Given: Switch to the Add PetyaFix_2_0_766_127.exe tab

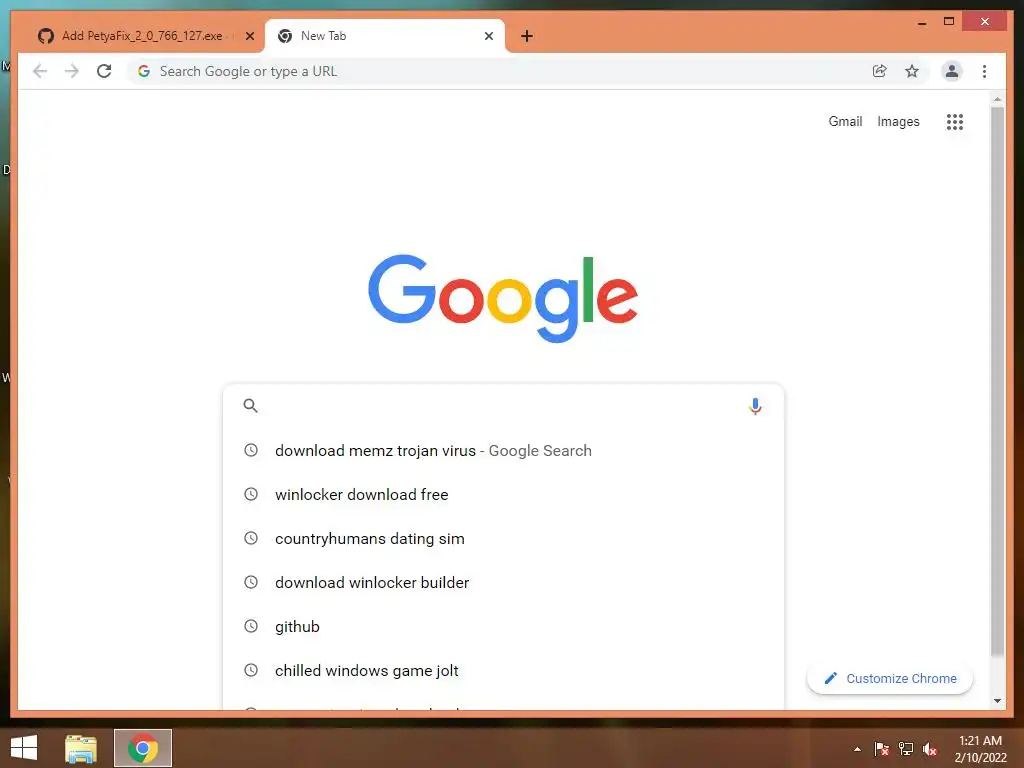Looking at the screenshot, I should pyautogui.click(x=142, y=36).
